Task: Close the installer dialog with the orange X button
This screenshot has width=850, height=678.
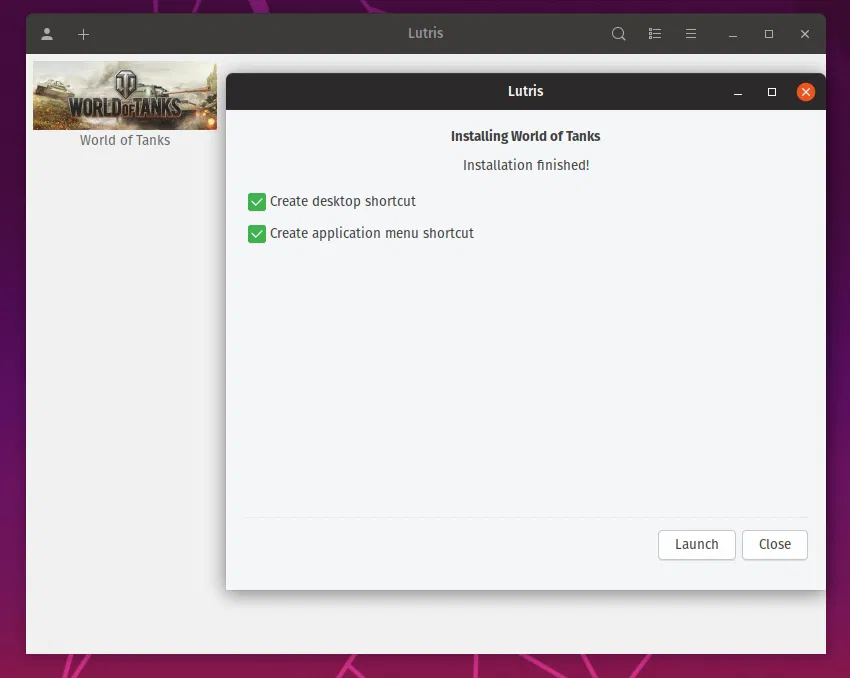Action: [806, 92]
